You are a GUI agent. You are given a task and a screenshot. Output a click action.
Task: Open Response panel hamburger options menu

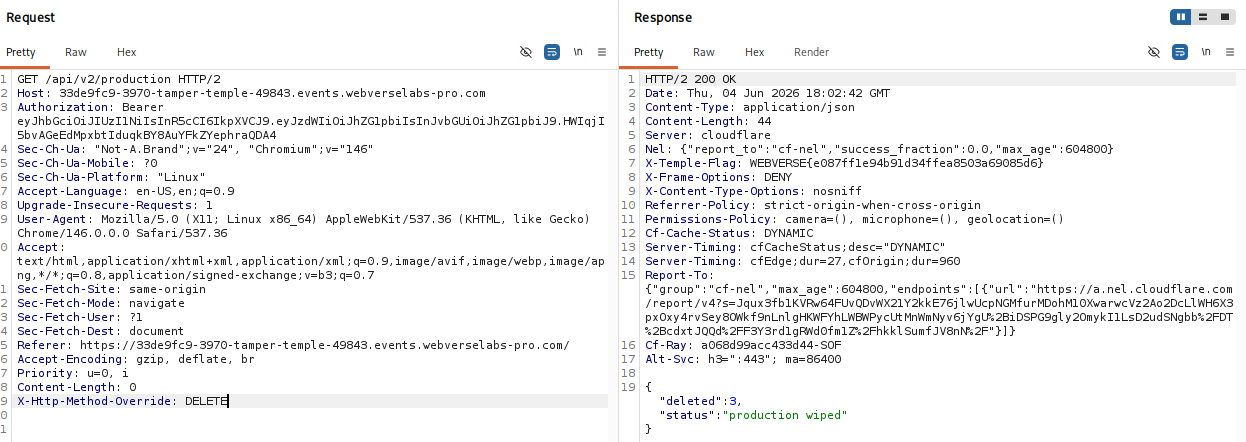(x=1230, y=52)
